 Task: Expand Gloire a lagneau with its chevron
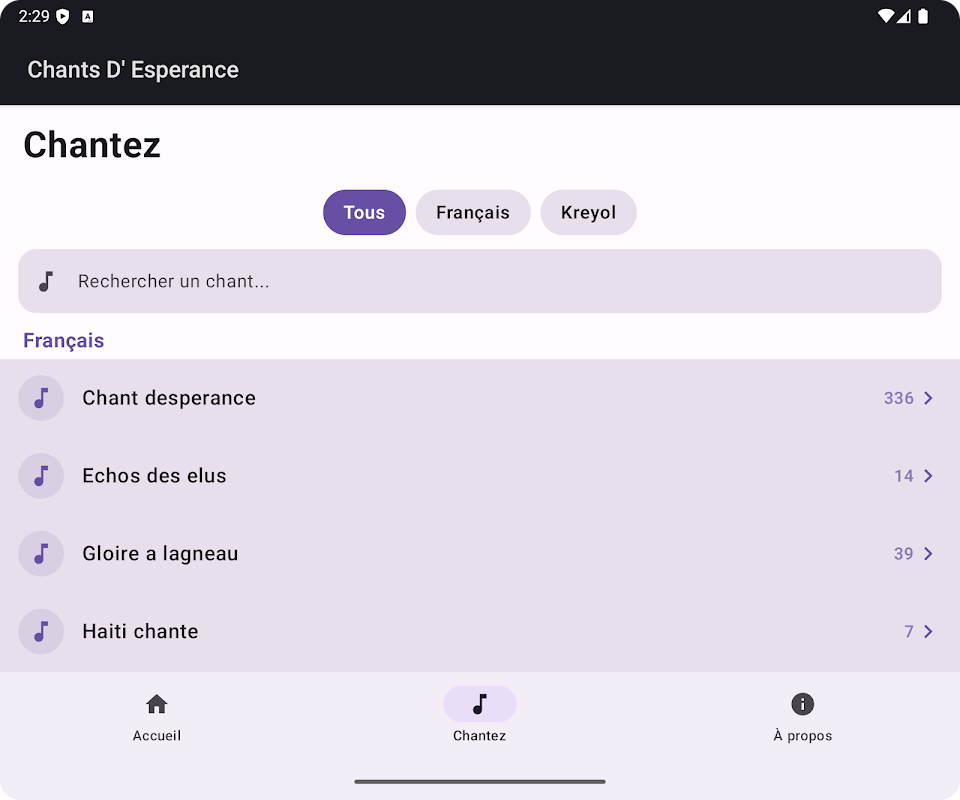click(928, 554)
